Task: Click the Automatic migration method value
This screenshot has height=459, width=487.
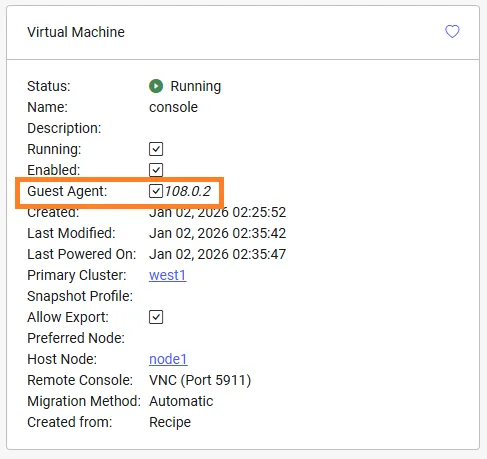Action: [181, 401]
